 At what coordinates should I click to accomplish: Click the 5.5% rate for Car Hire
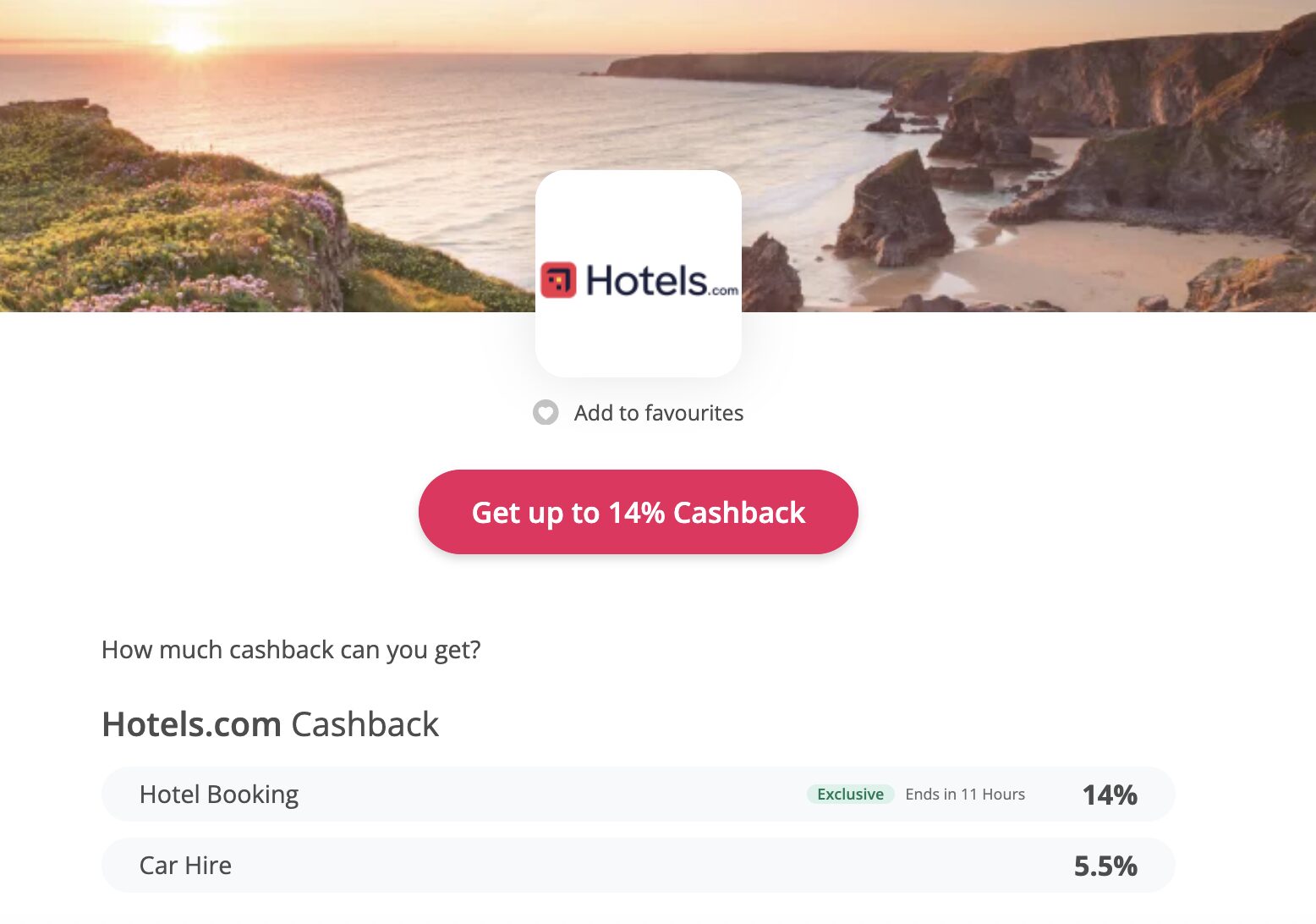click(1105, 866)
